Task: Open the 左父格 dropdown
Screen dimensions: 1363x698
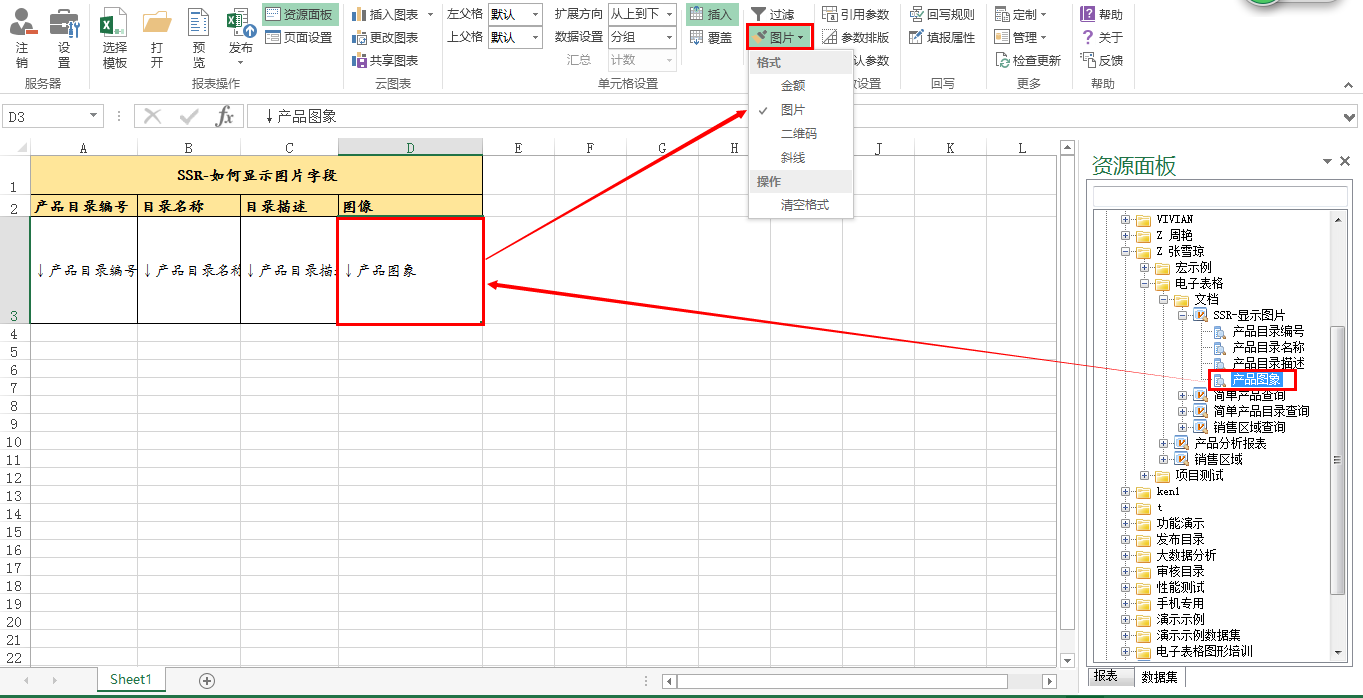Action: [x=514, y=14]
